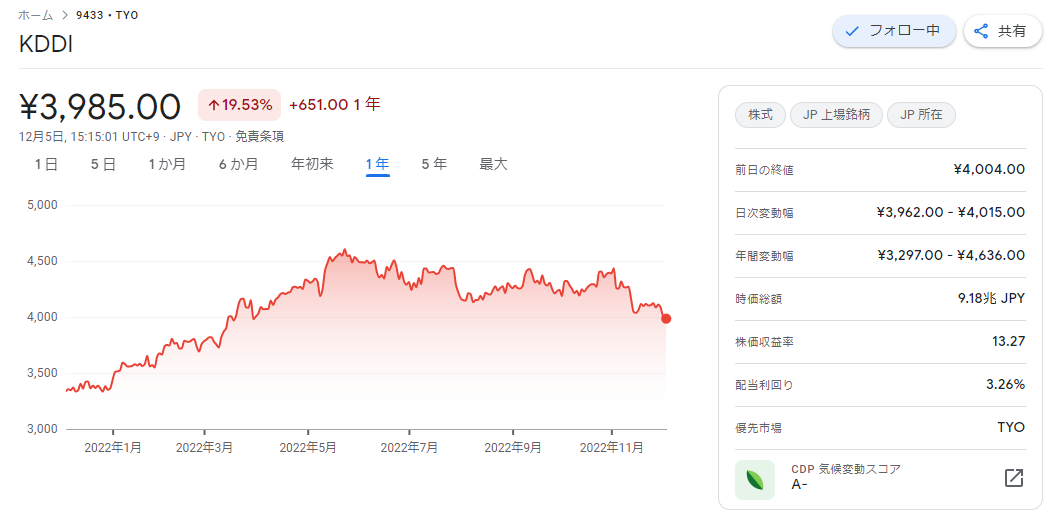Screen dimensions: 1051x520
Task: Click the ¥3,962.00 - ¥4,015.00 day range
Action: [x=950, y=212]
